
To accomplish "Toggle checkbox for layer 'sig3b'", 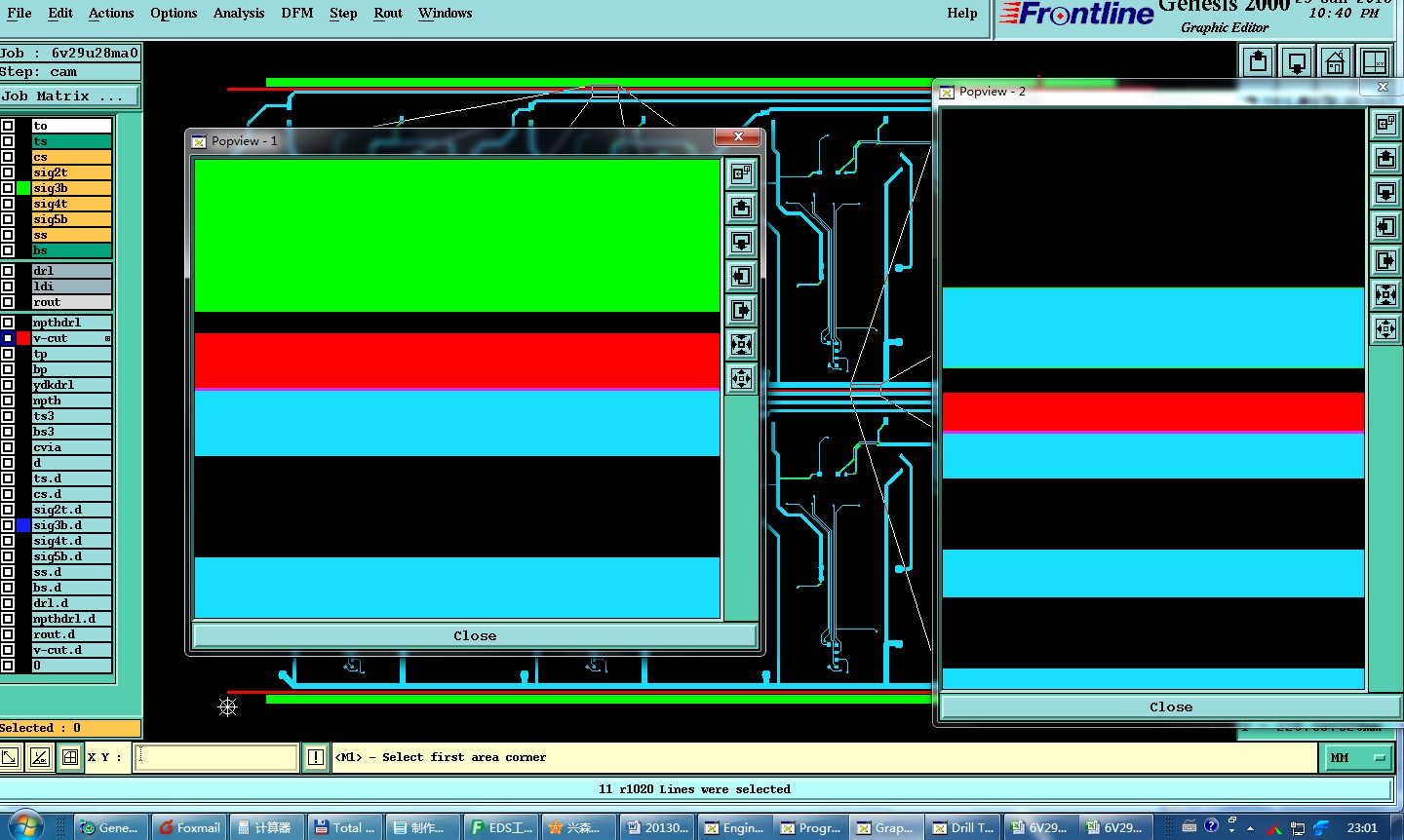I will tap(8, 188).
